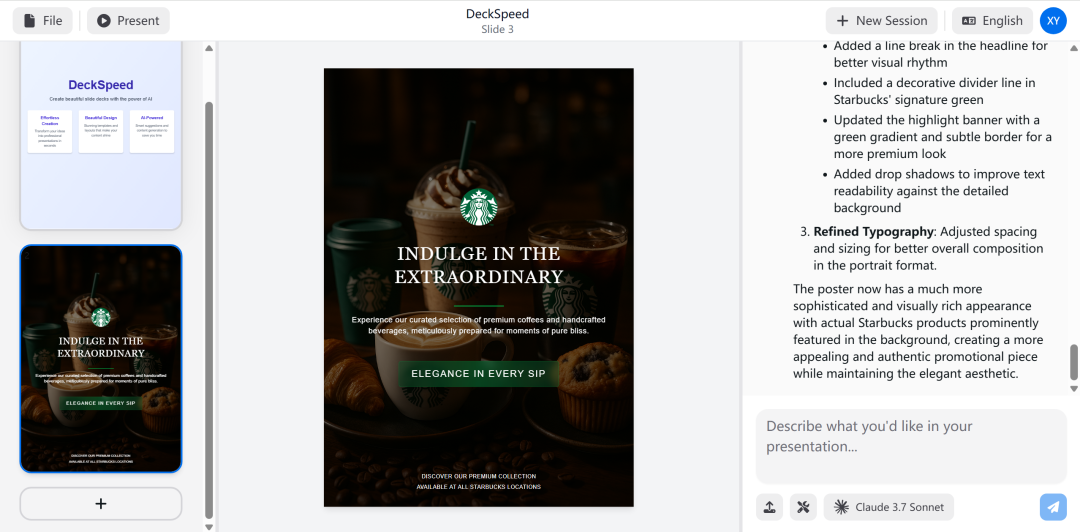The width and height of the screenshot is (1080, 532).
Task: Select the DeckSpeed title slide thumbnail
Action: pos(101,134)
